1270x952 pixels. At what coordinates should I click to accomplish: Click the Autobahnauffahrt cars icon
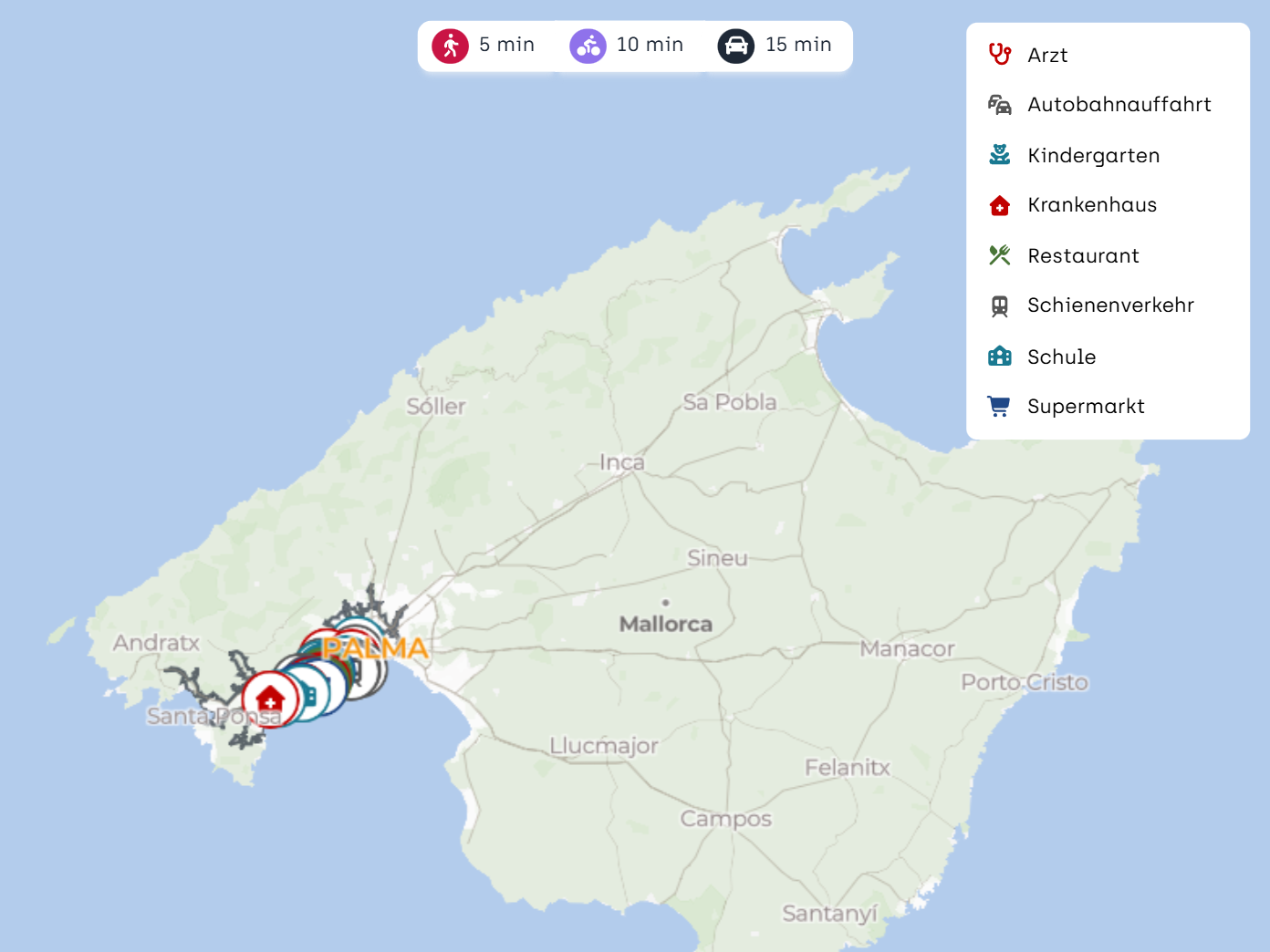[x=1000, y=105]
